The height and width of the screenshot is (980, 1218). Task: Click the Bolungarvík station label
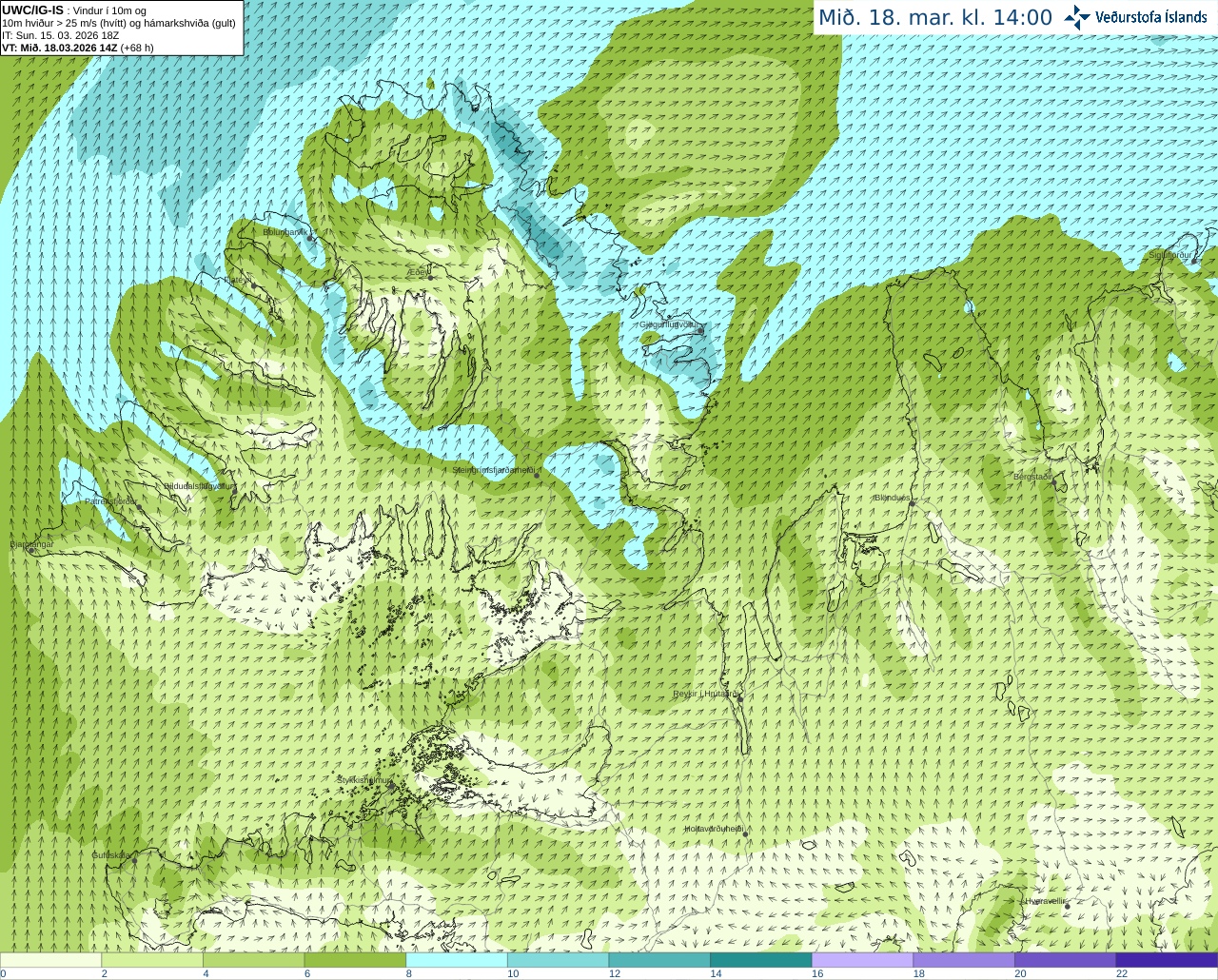click(x=285, y=231)
